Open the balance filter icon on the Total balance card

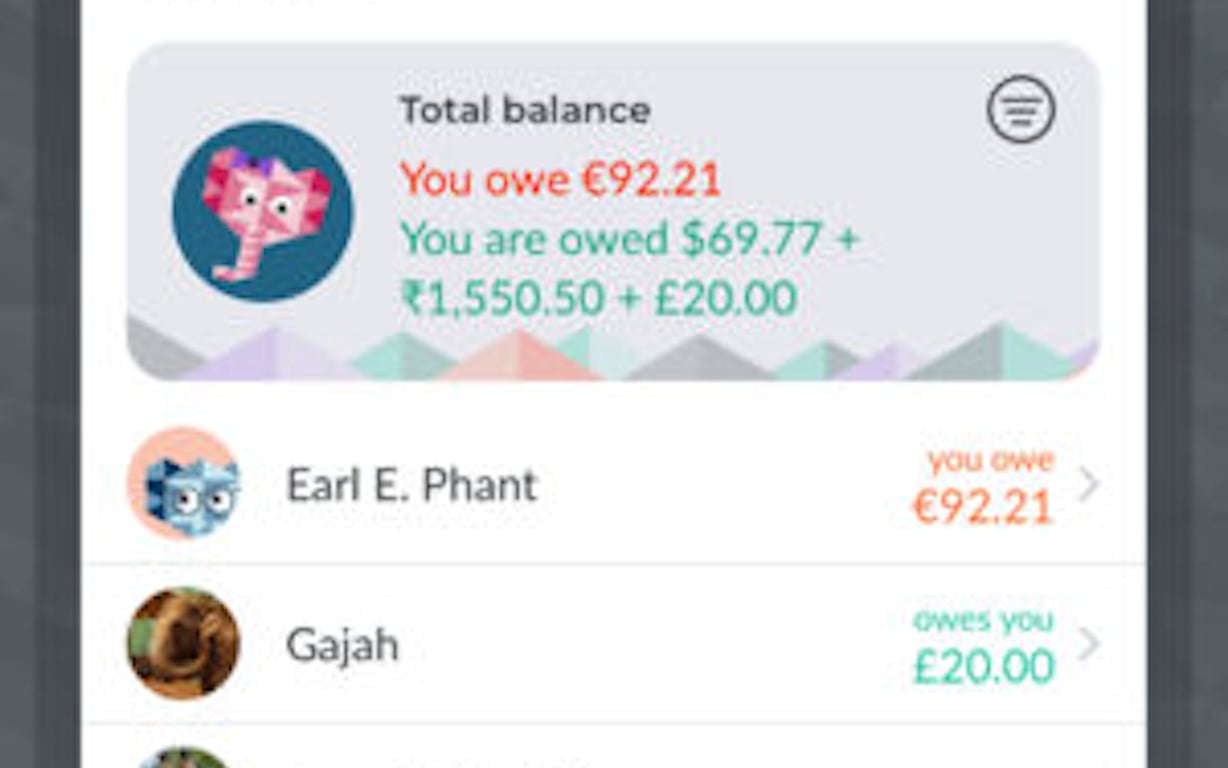click(1021, 110)
